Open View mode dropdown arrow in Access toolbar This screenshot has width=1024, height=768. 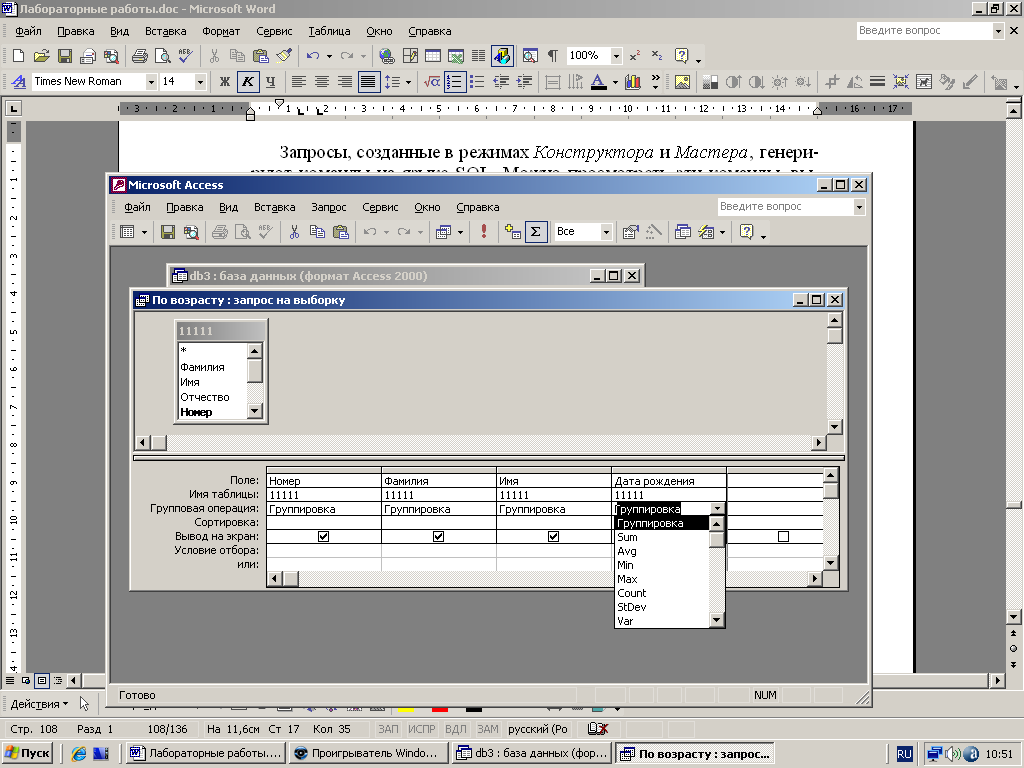(144, 232)
